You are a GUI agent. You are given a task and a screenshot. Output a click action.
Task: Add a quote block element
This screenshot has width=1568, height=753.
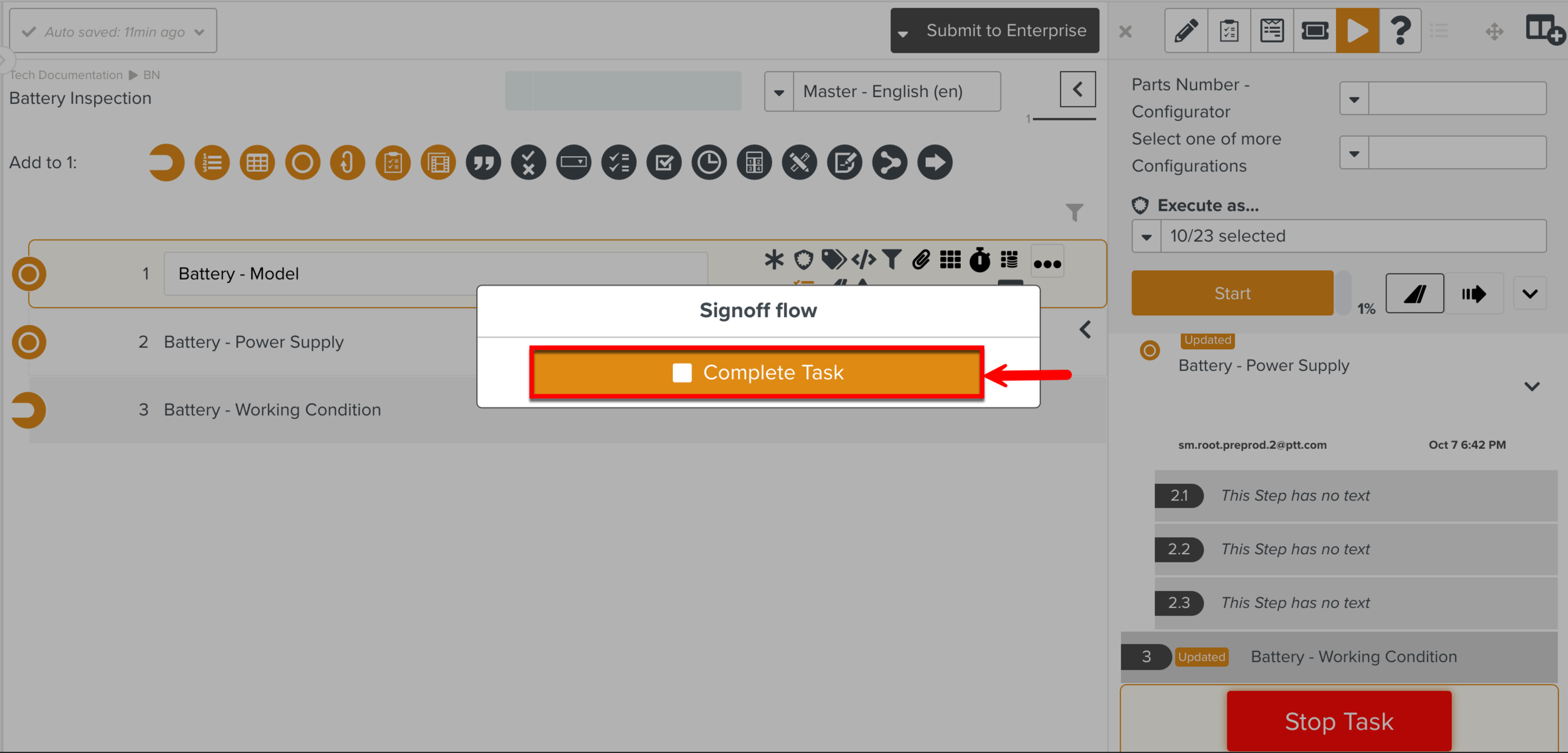(x=483, y=162)
